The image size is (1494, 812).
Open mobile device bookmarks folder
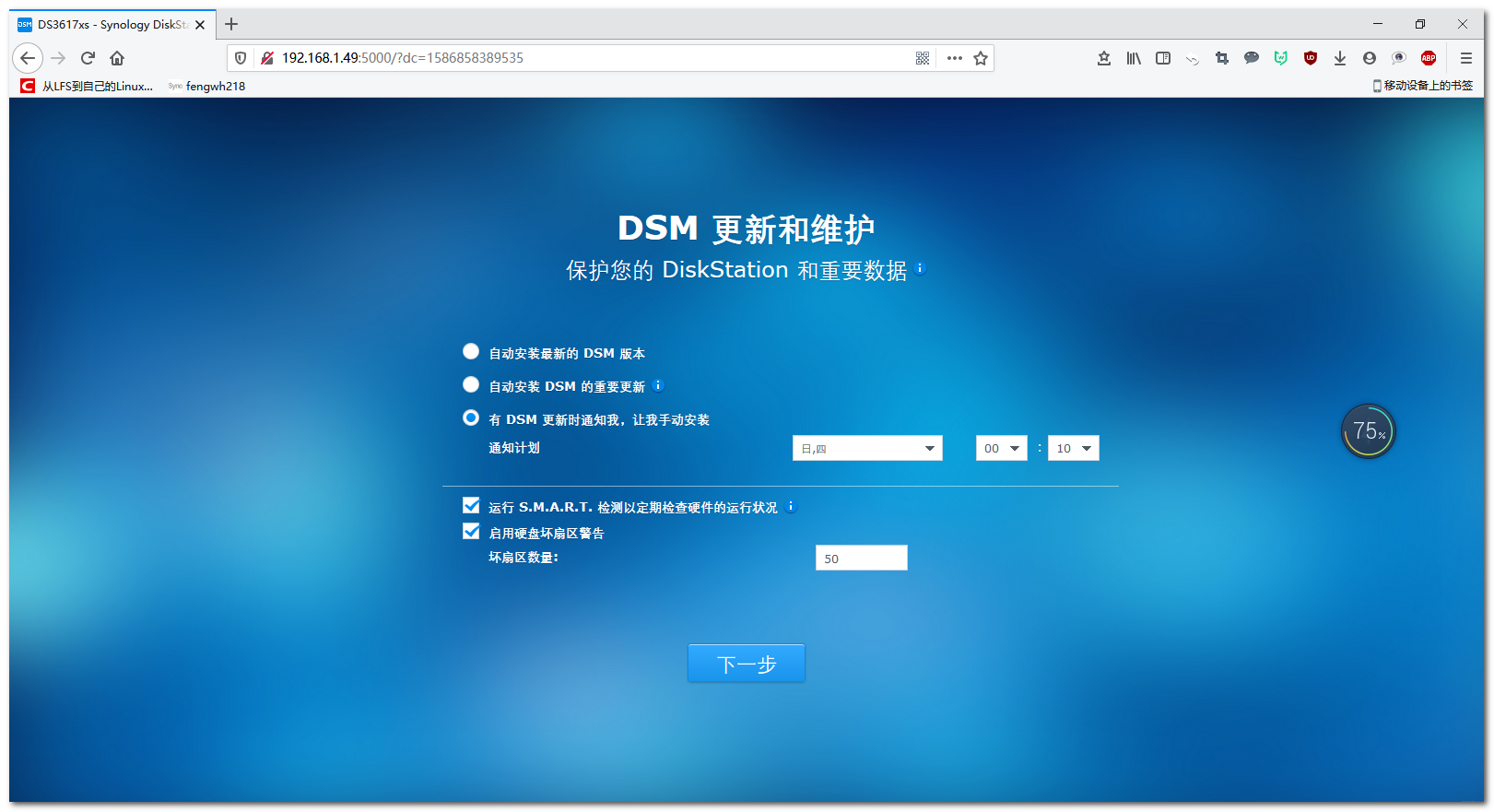[1422, 86]
